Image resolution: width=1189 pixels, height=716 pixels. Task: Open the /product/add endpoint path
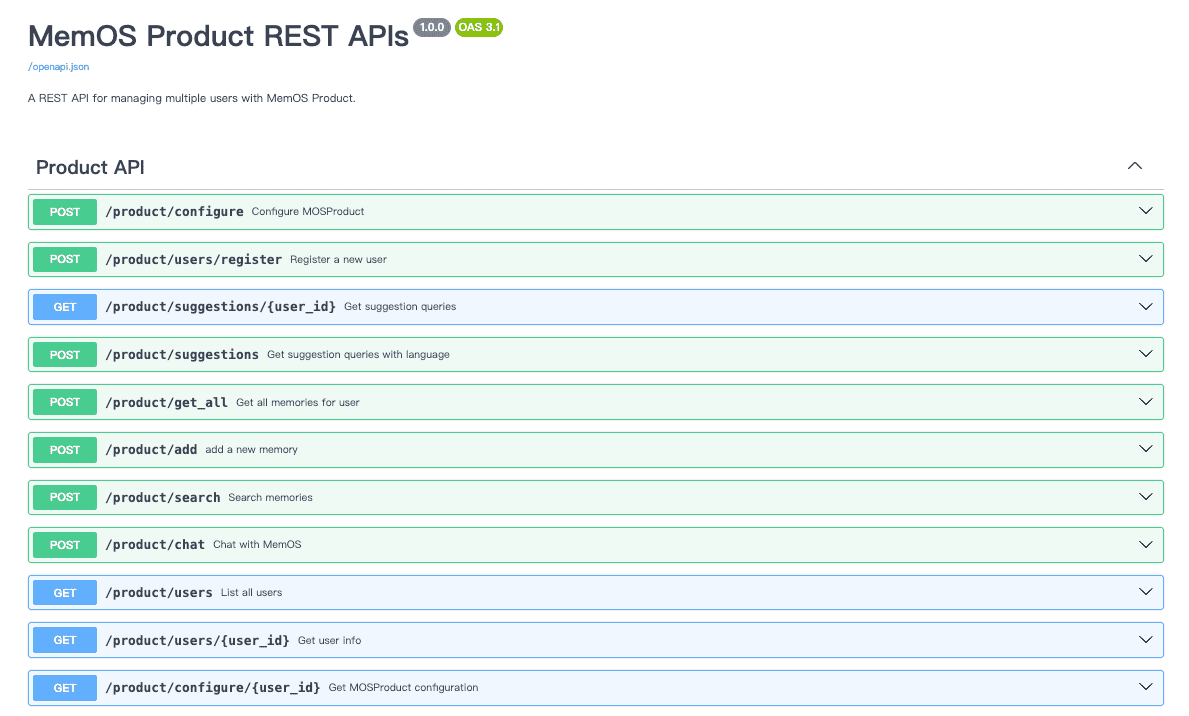[152, 450]
